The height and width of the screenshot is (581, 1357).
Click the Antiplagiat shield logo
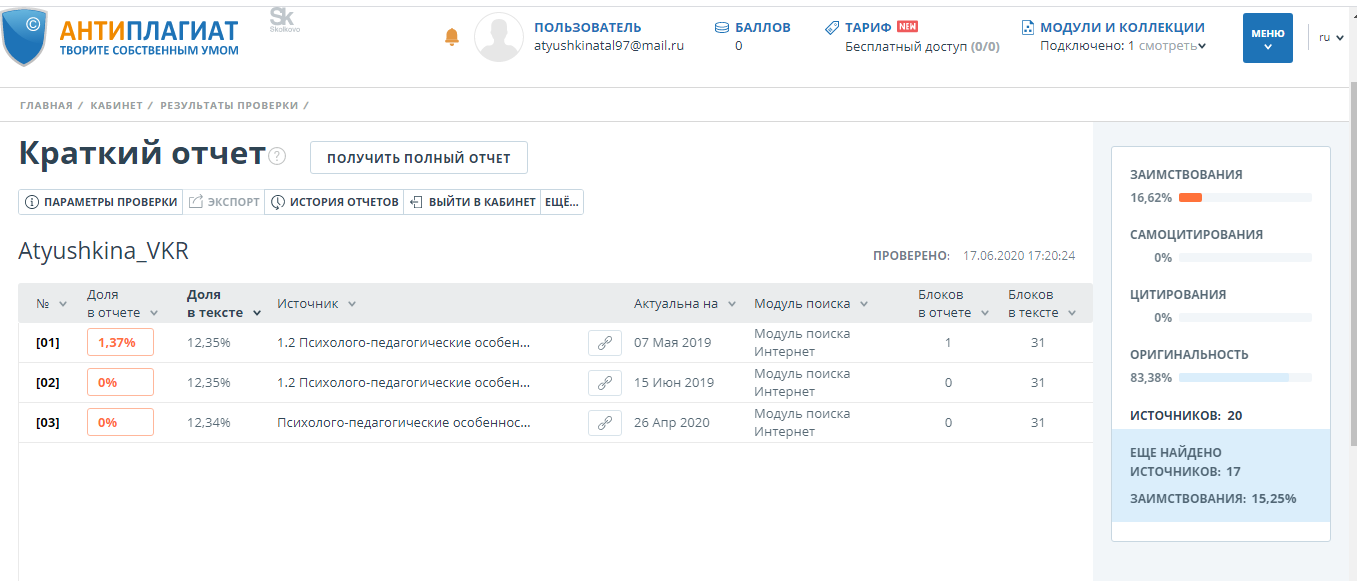tap(25, 35)
